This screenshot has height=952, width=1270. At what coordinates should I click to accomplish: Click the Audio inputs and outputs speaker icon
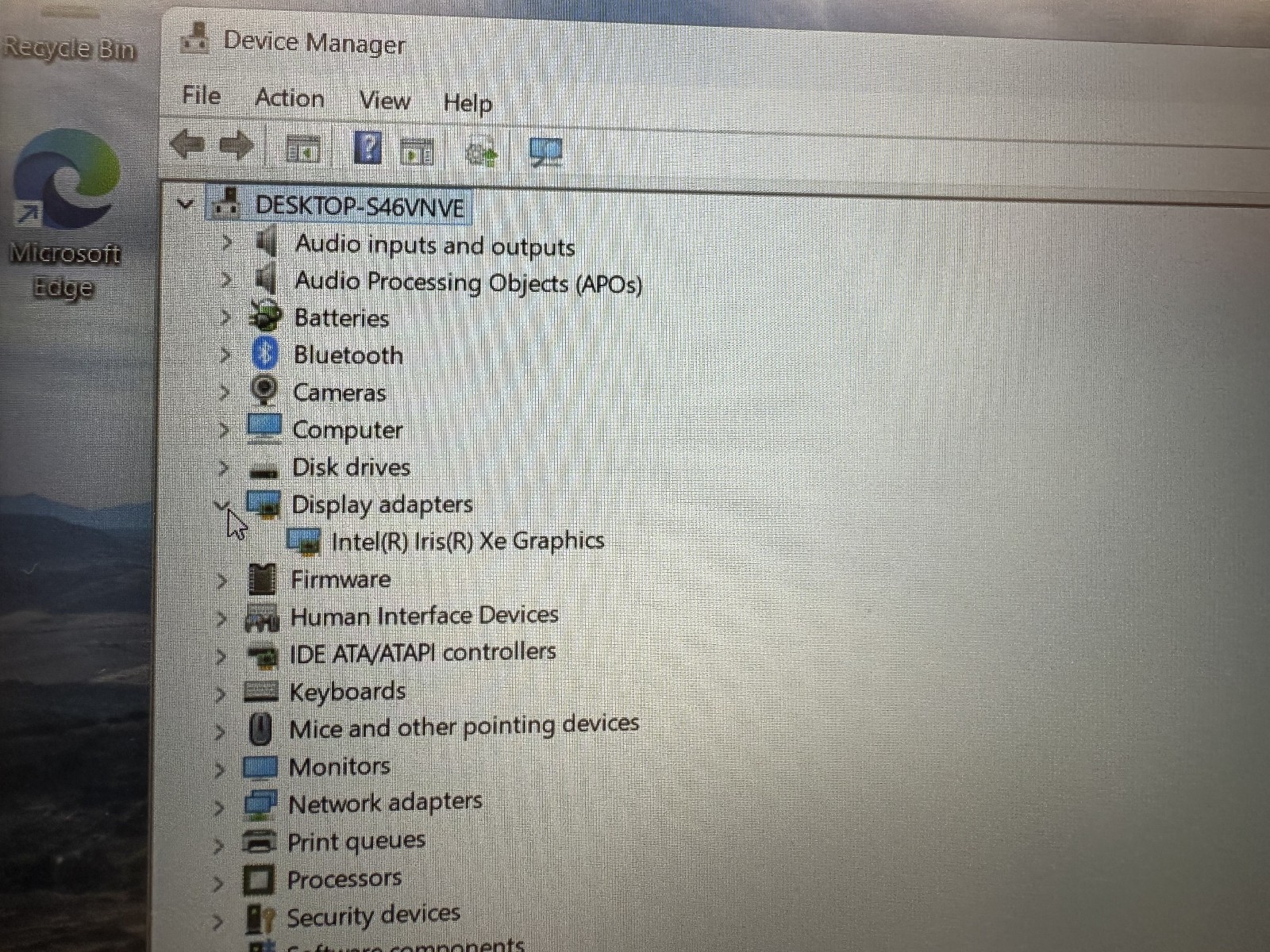coord(267,240)
